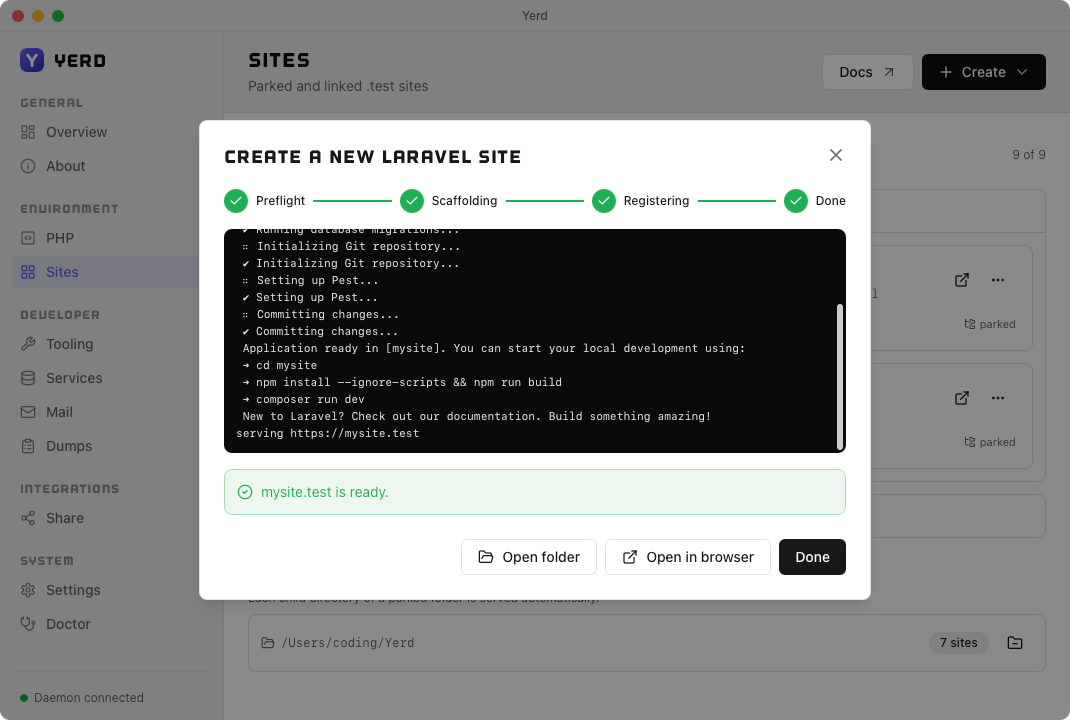Expand the Create dropdown

pos(983,72)
